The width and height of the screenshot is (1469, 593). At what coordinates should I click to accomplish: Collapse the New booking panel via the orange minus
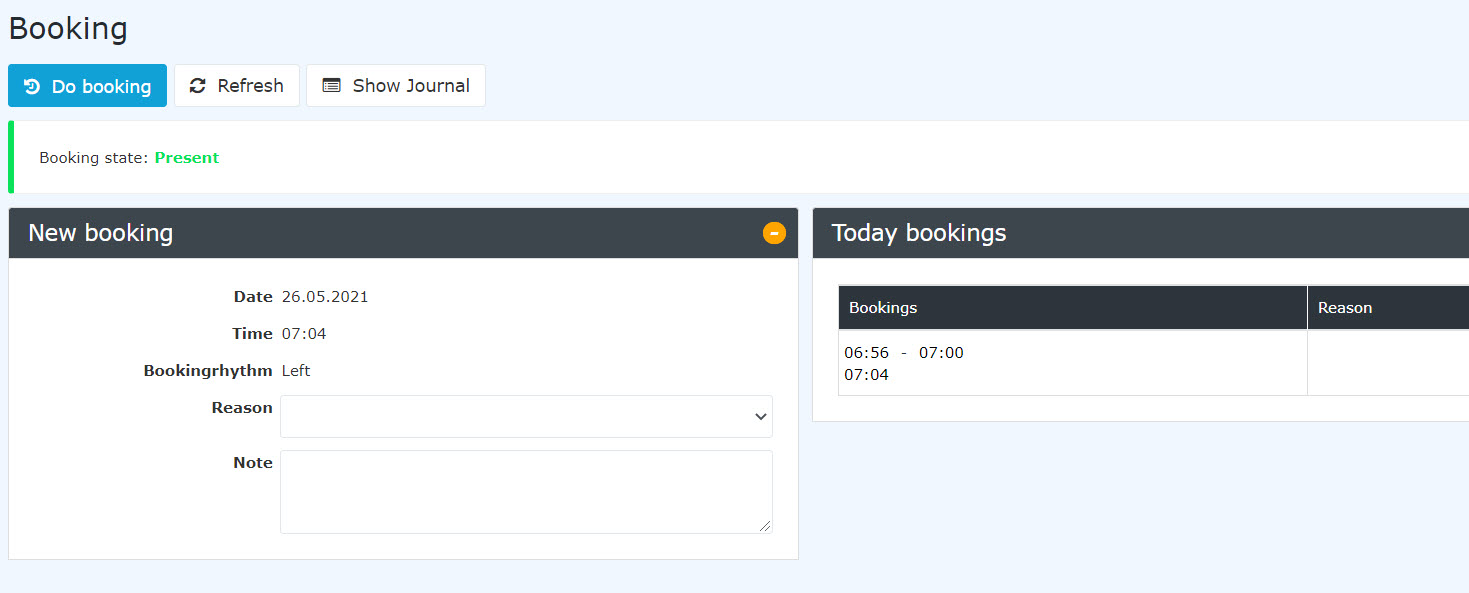[774, 233]
